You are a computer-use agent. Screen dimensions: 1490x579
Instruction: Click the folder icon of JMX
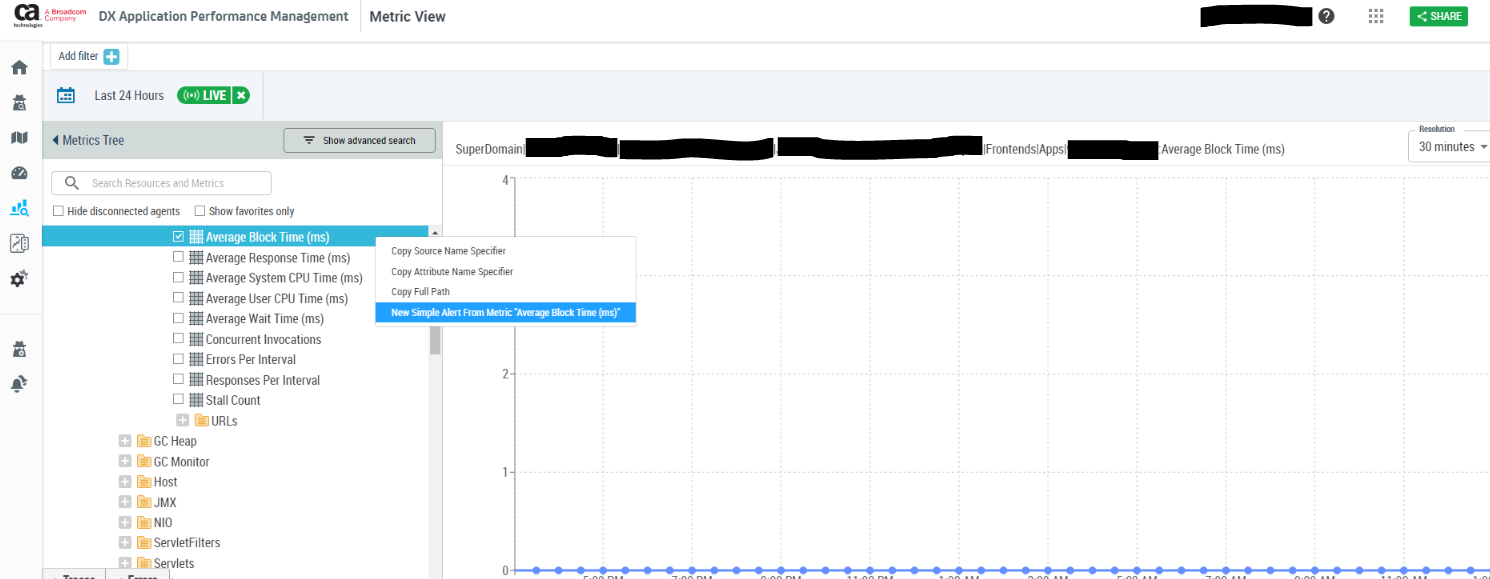(x=144, y=502)
